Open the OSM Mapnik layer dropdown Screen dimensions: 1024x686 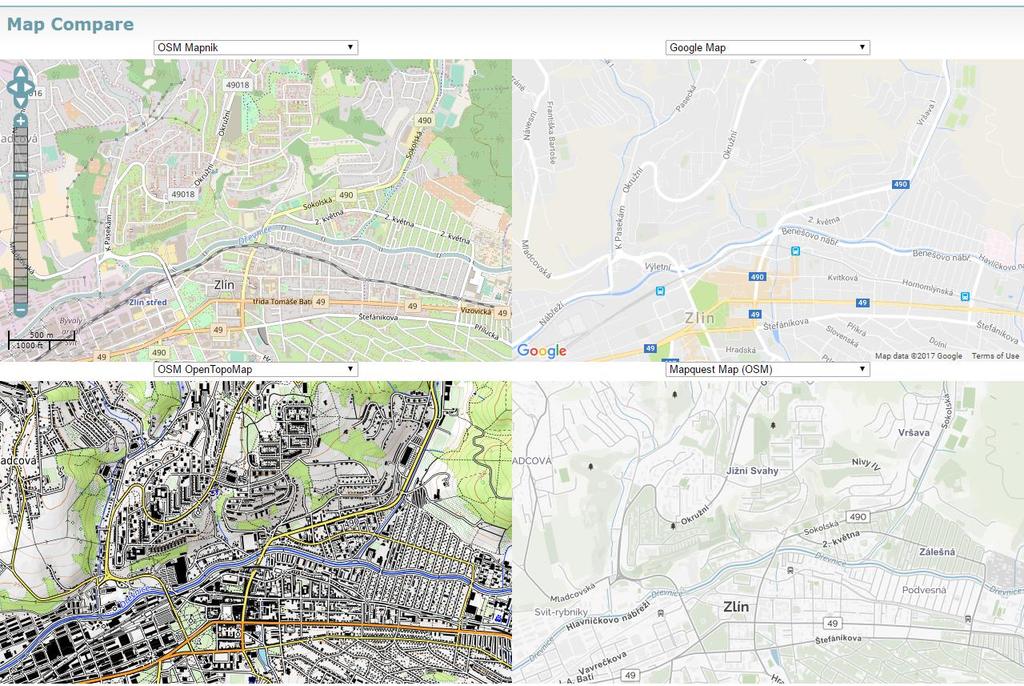(x=256, y=47)
